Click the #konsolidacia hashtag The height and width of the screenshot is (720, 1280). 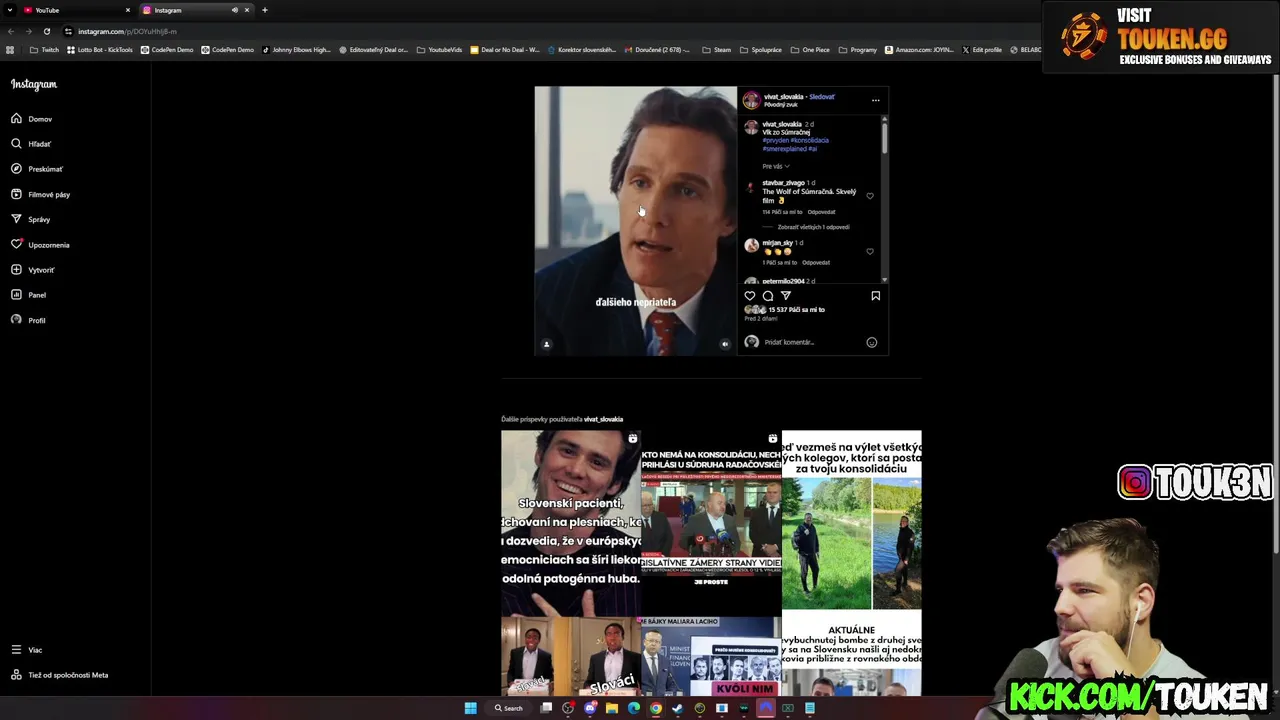(810, 140)
